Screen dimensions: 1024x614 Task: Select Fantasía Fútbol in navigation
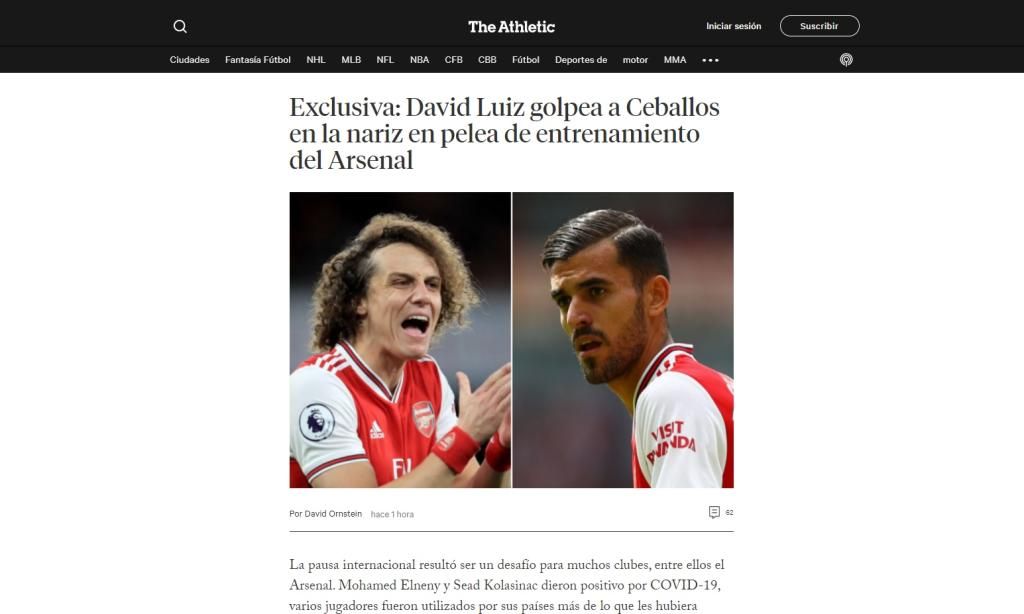tap(257, 59)
